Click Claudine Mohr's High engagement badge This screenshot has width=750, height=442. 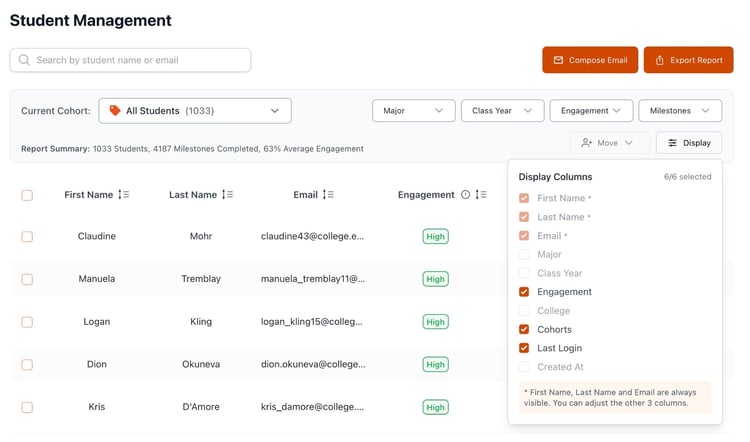pos(435,236)
